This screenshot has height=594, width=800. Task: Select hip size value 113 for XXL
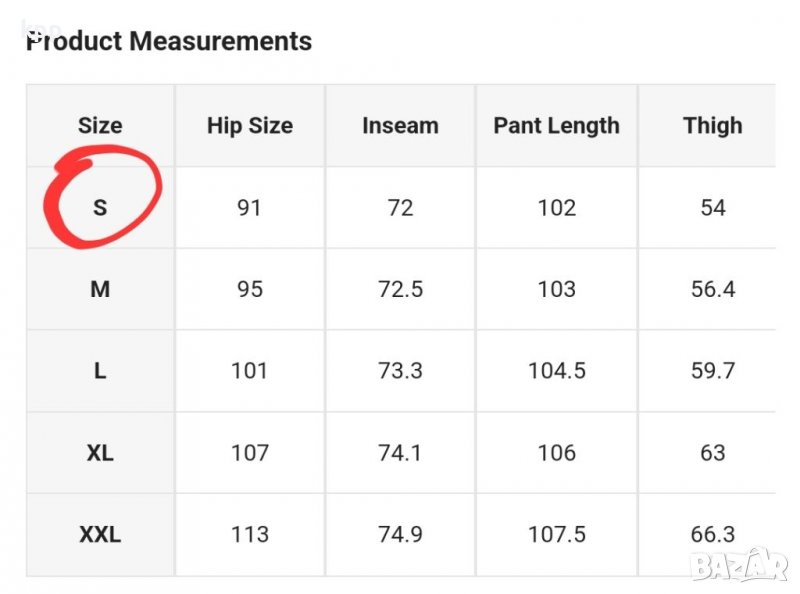point(250,535)
